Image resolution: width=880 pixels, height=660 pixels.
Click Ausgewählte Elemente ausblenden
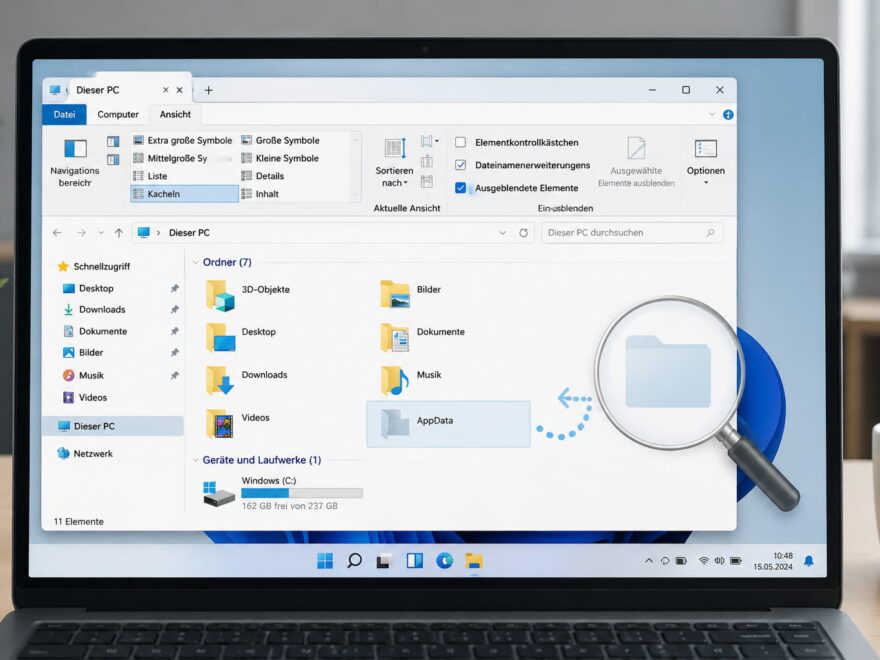click(636, 162)
